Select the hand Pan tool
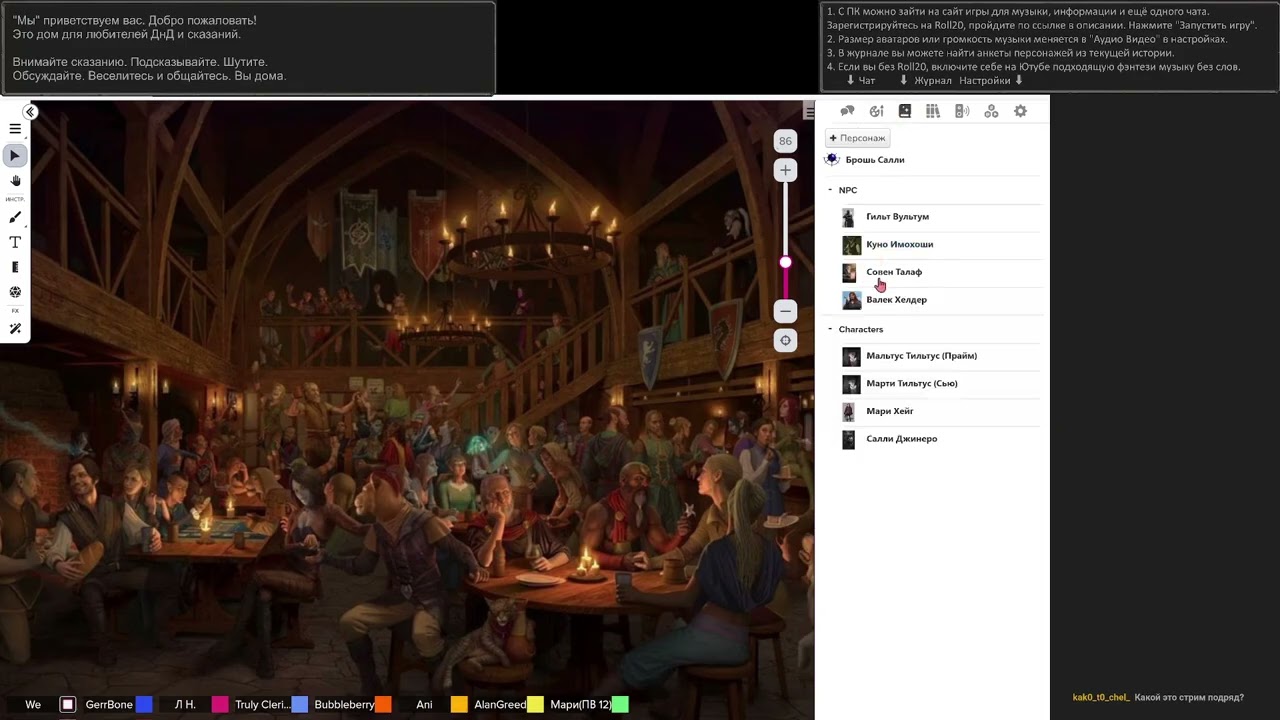 pos(15,181)
